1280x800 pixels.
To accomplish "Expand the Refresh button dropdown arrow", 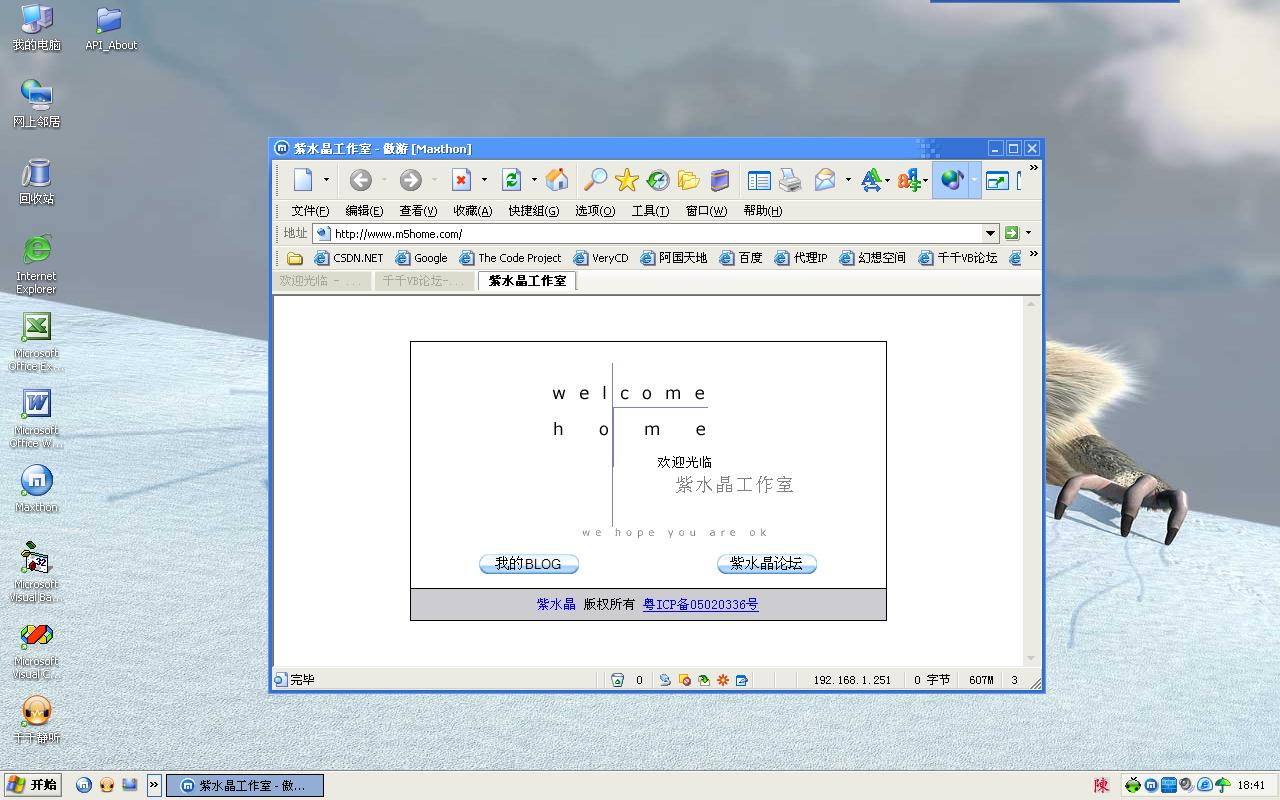I will click(534, 180).
